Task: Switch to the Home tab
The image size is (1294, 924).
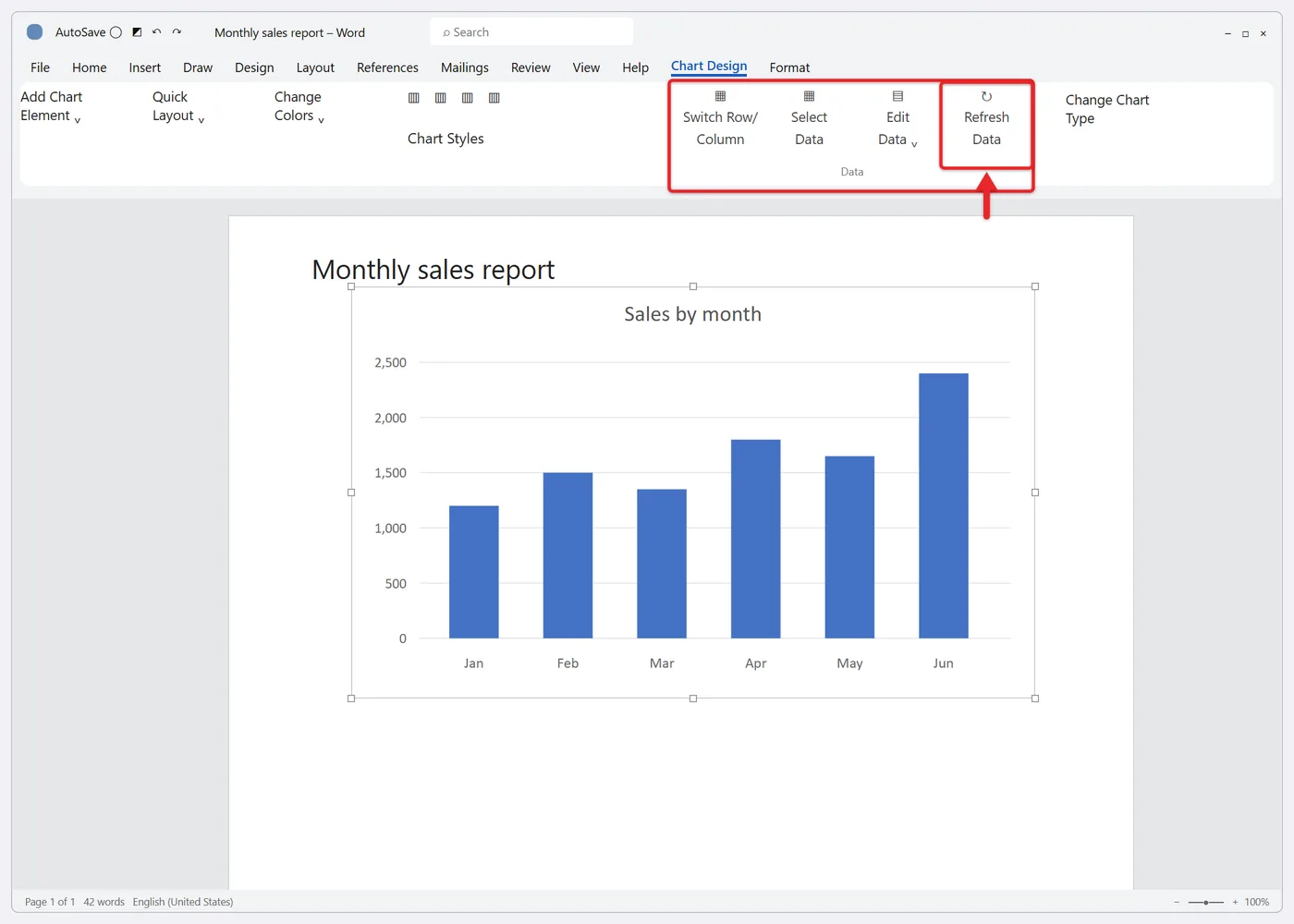Action: (x=90, y=67)
